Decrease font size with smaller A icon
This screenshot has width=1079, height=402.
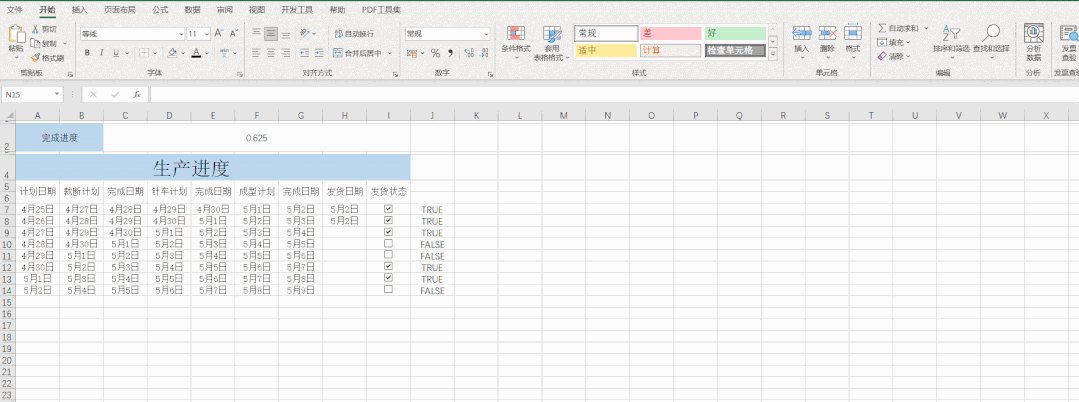pyautogui.click(x=233, y=33)
